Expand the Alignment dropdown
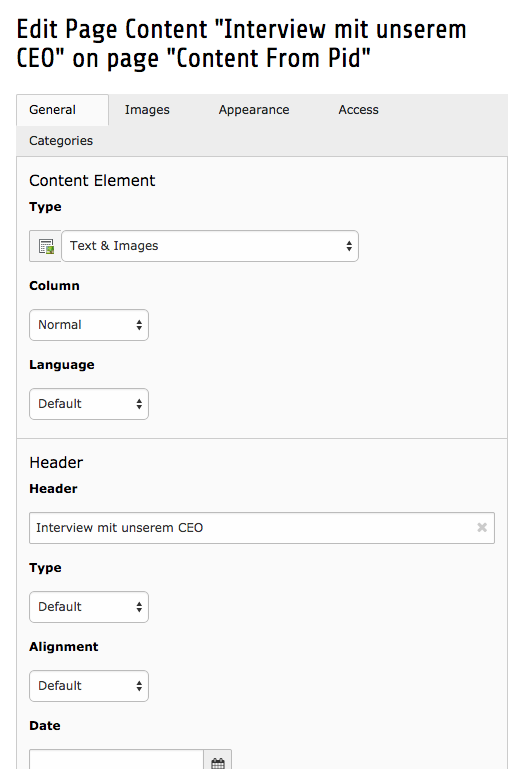 tap(89, 686)
